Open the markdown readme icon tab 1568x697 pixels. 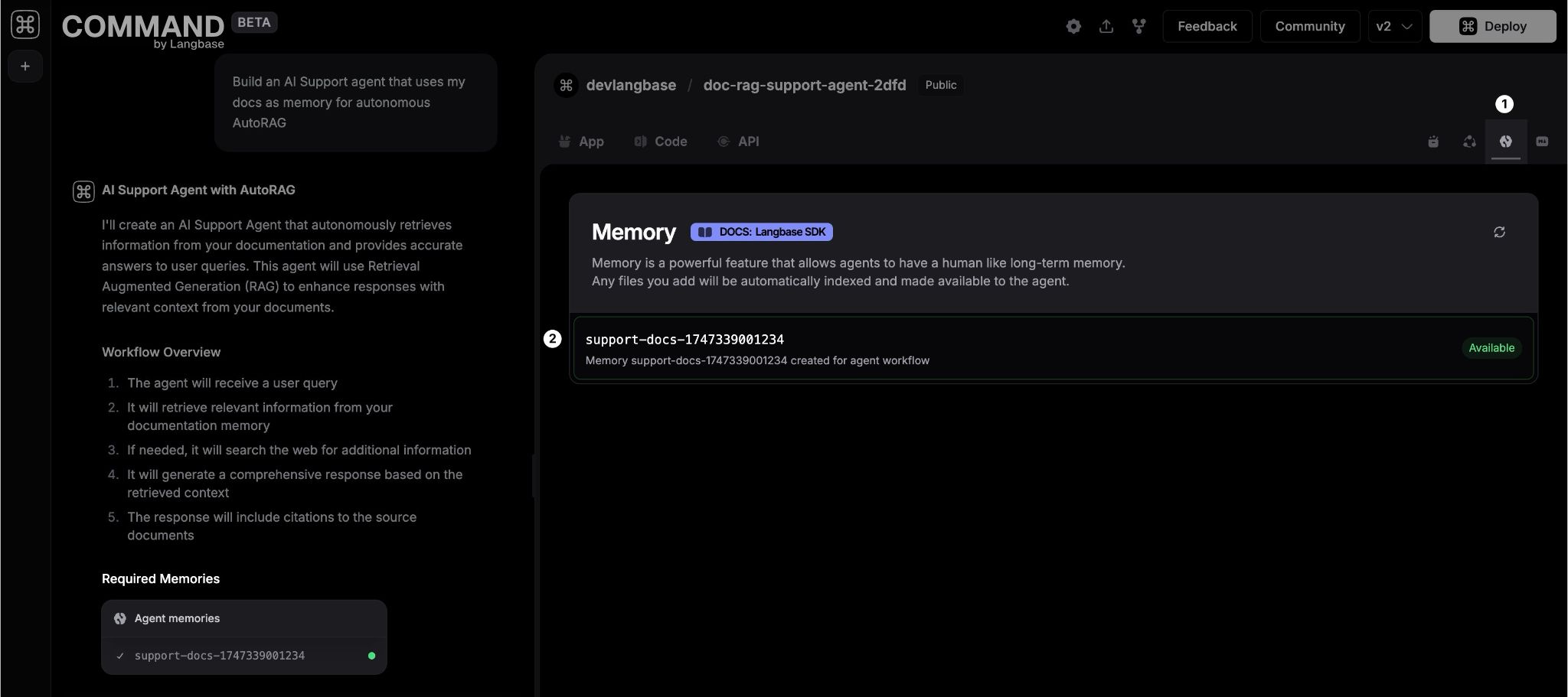coord(1542,142)
